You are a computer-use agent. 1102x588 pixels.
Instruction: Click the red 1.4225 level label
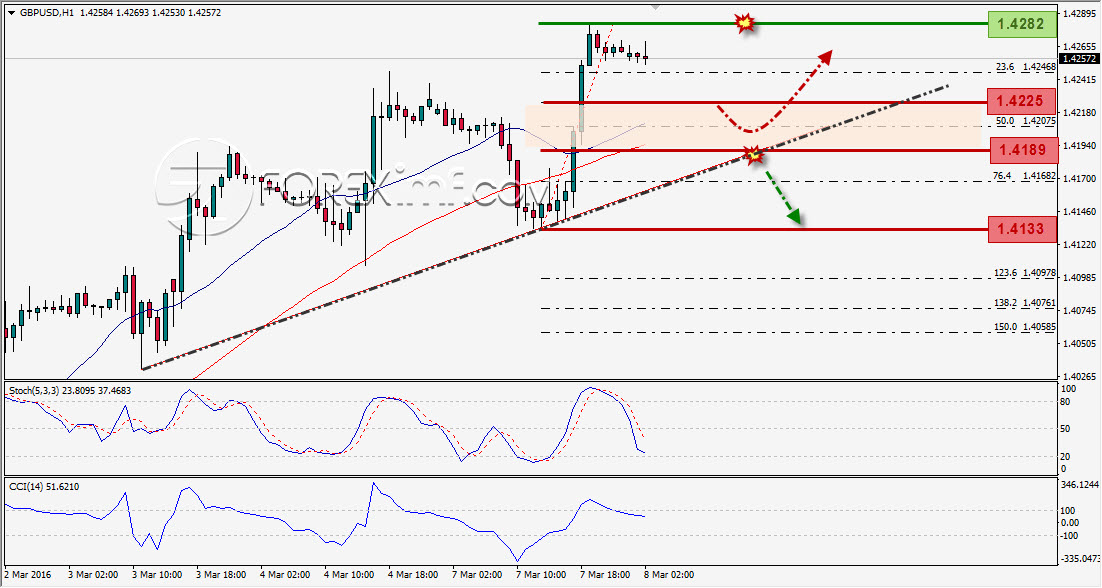coord(1021,101)
